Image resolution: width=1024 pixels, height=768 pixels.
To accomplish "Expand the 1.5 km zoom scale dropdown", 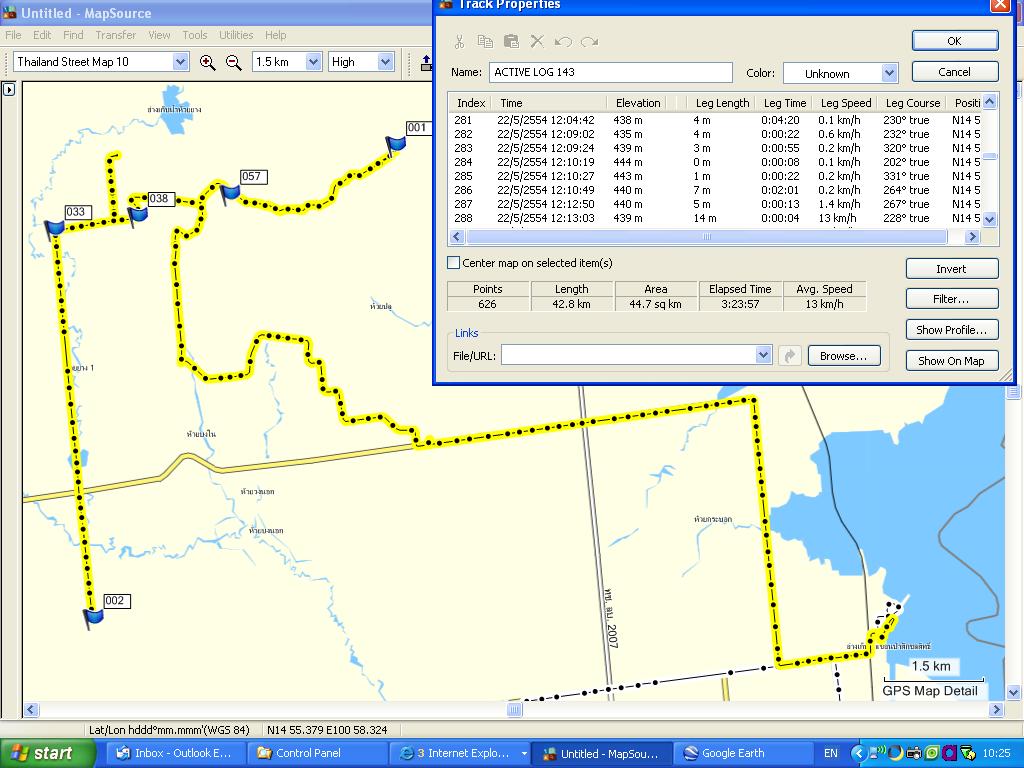I will pos(312,62).
